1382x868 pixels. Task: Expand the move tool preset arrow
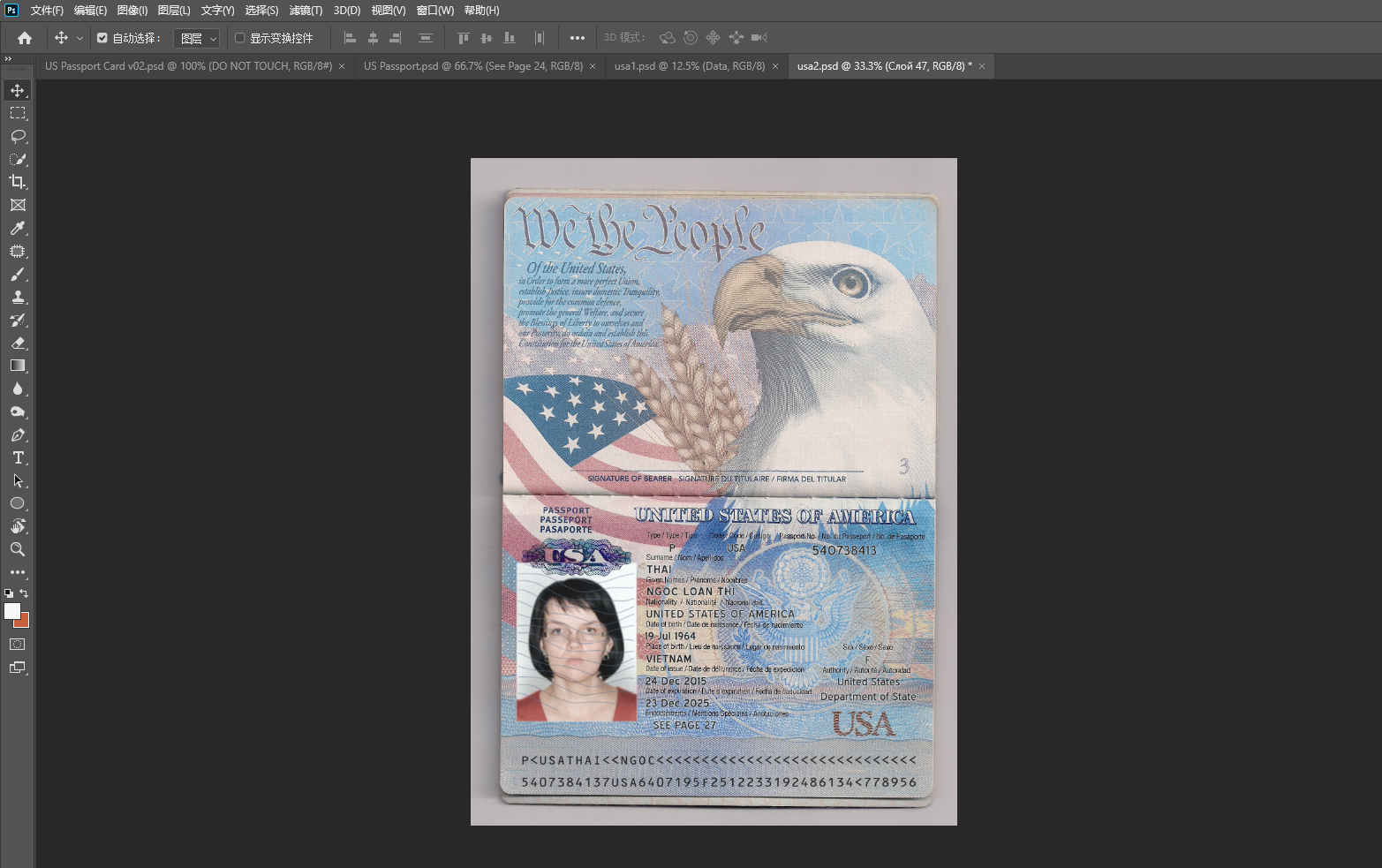click(x=79, y=38)
